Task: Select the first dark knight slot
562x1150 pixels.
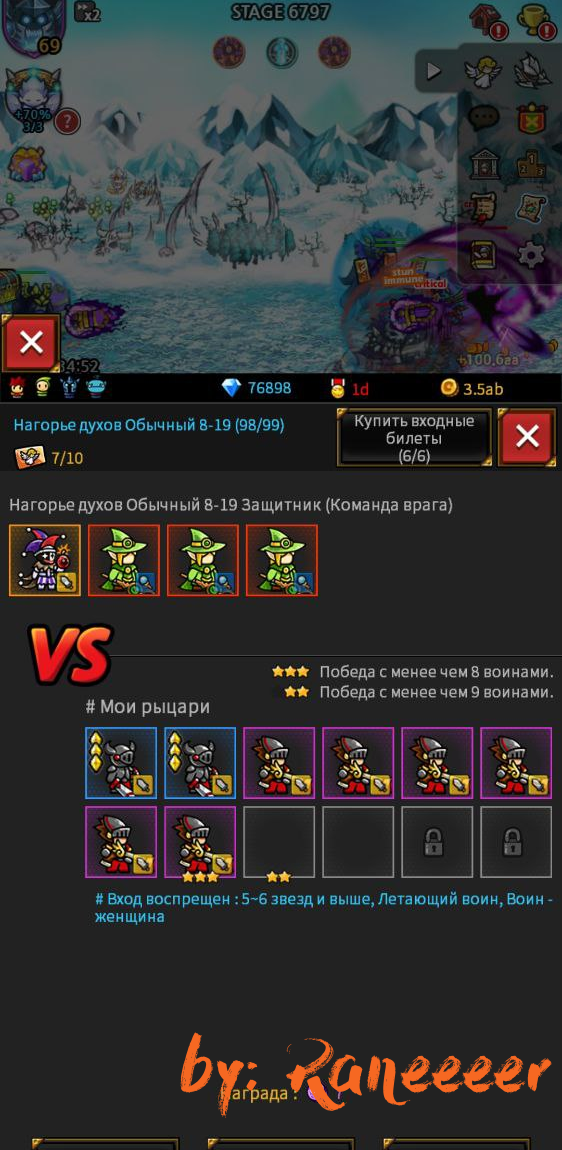Action: tap(121, 763)
